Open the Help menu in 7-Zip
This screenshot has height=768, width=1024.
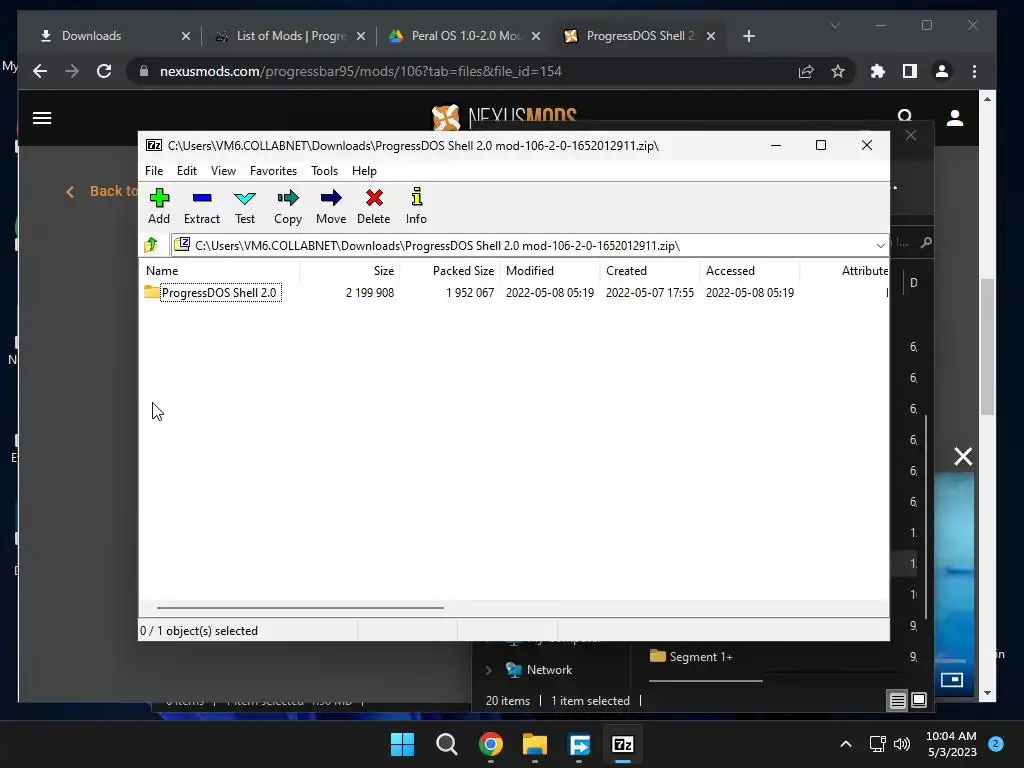tap(364, 170)
